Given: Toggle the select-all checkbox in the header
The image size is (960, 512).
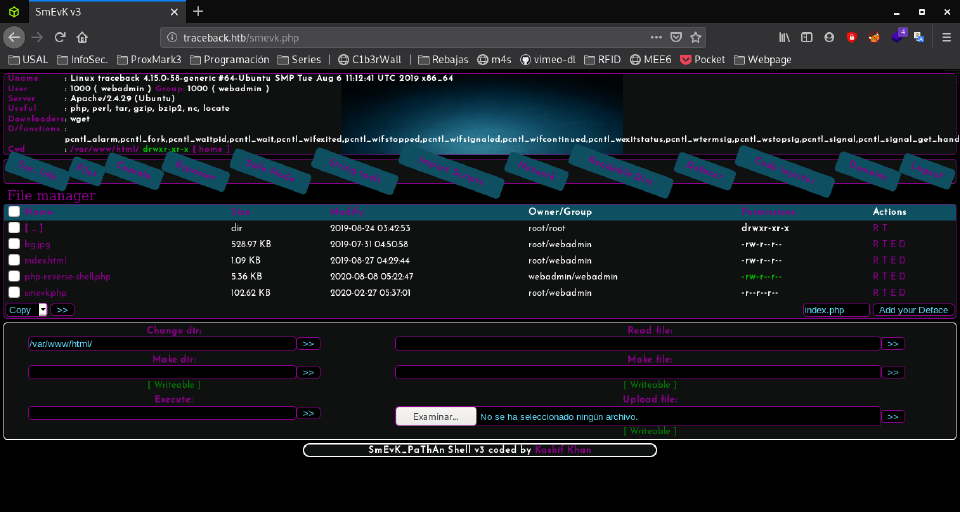Looking at the screenshot, I should [14, 212].
